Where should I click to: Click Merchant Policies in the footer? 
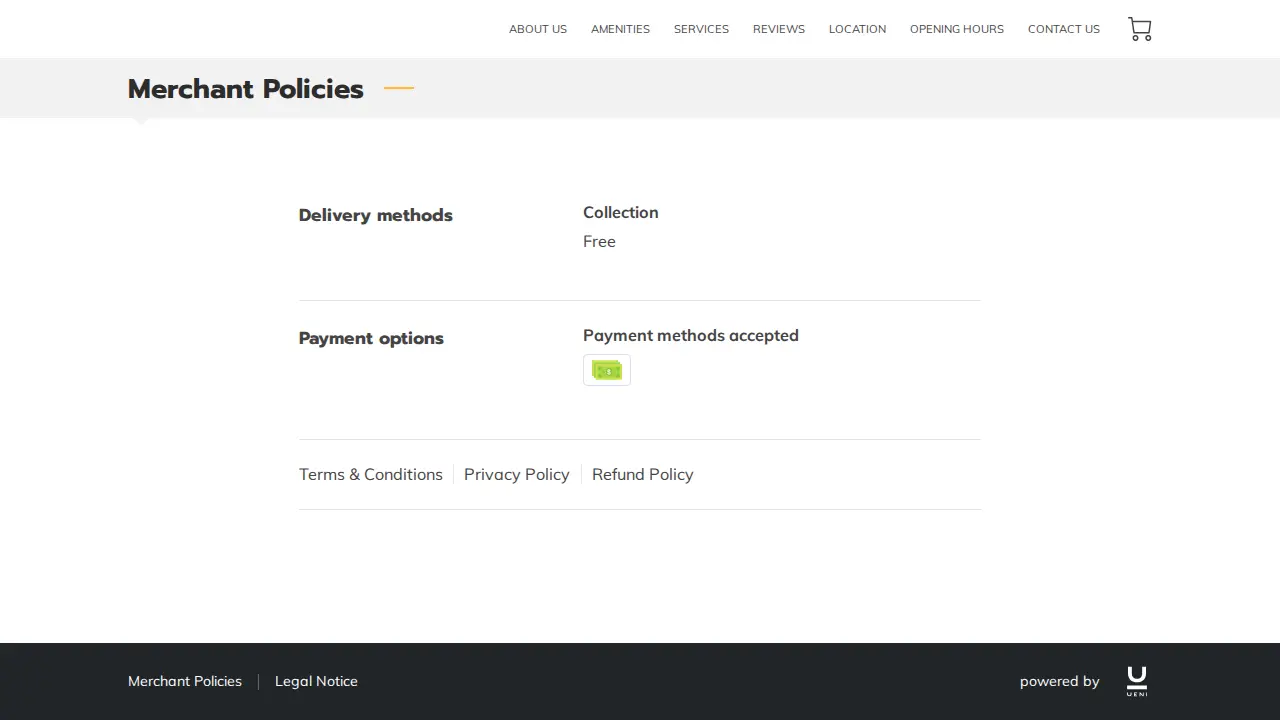(185, 681)
